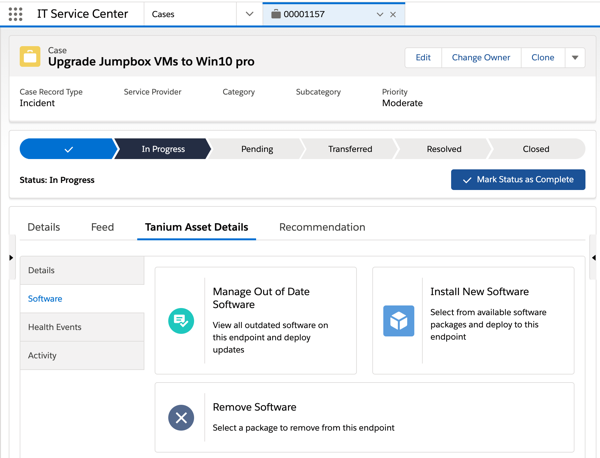600x458 pixels.
Task: Open the App Launcher grid icon
Action: [x=15, y=14]
